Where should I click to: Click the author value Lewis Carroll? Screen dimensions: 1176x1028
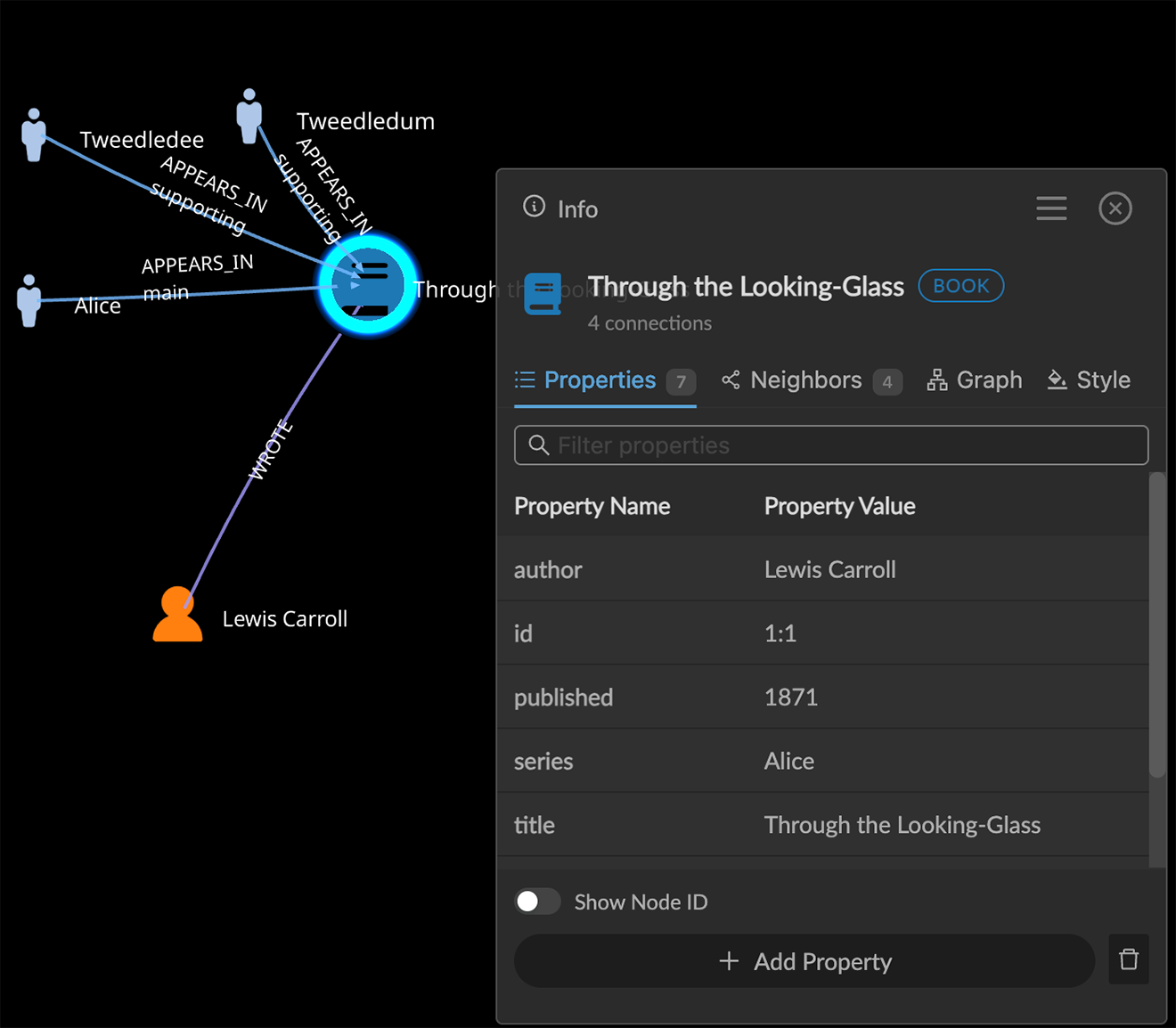[x=830, y=570]
